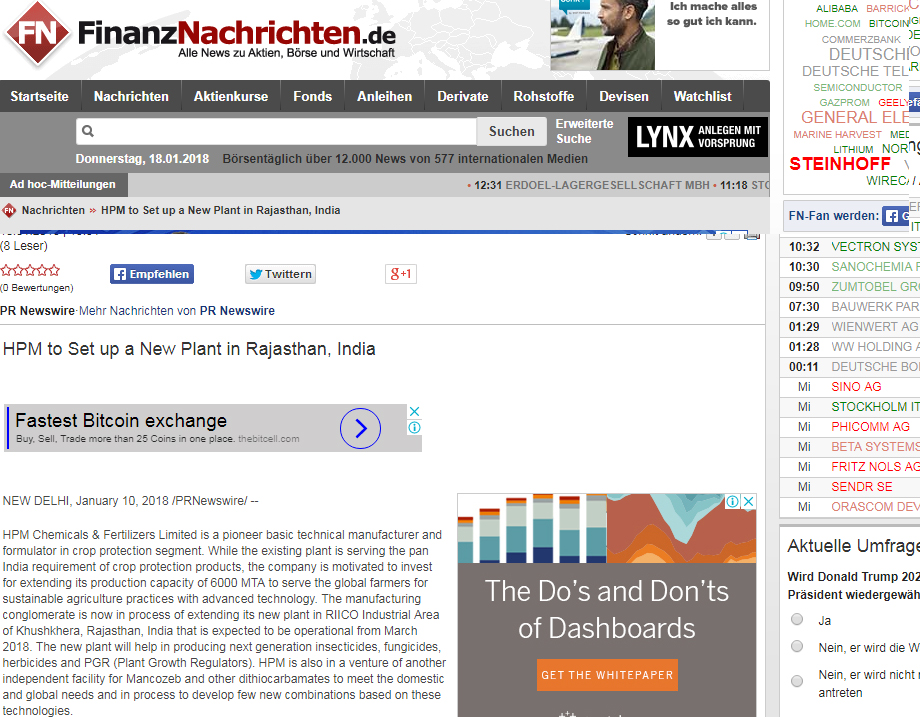920x717 pixels.
Task: Click the print icon above article
Action: coord(752,235)
